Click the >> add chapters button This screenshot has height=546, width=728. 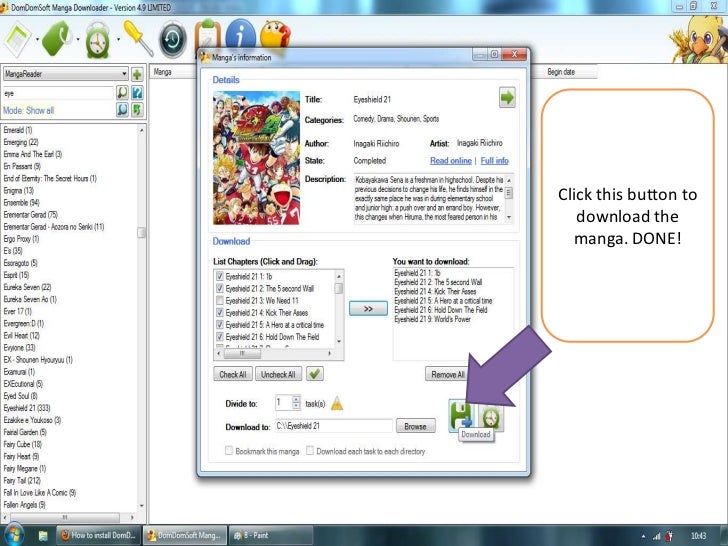click(x=368, y=308)
